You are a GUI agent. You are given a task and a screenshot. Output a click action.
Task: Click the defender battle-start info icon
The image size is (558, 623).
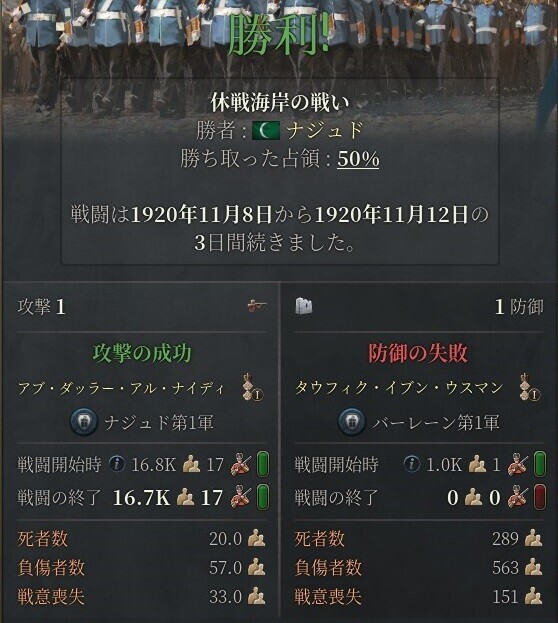pyautogui.click(x=412, y=464)
